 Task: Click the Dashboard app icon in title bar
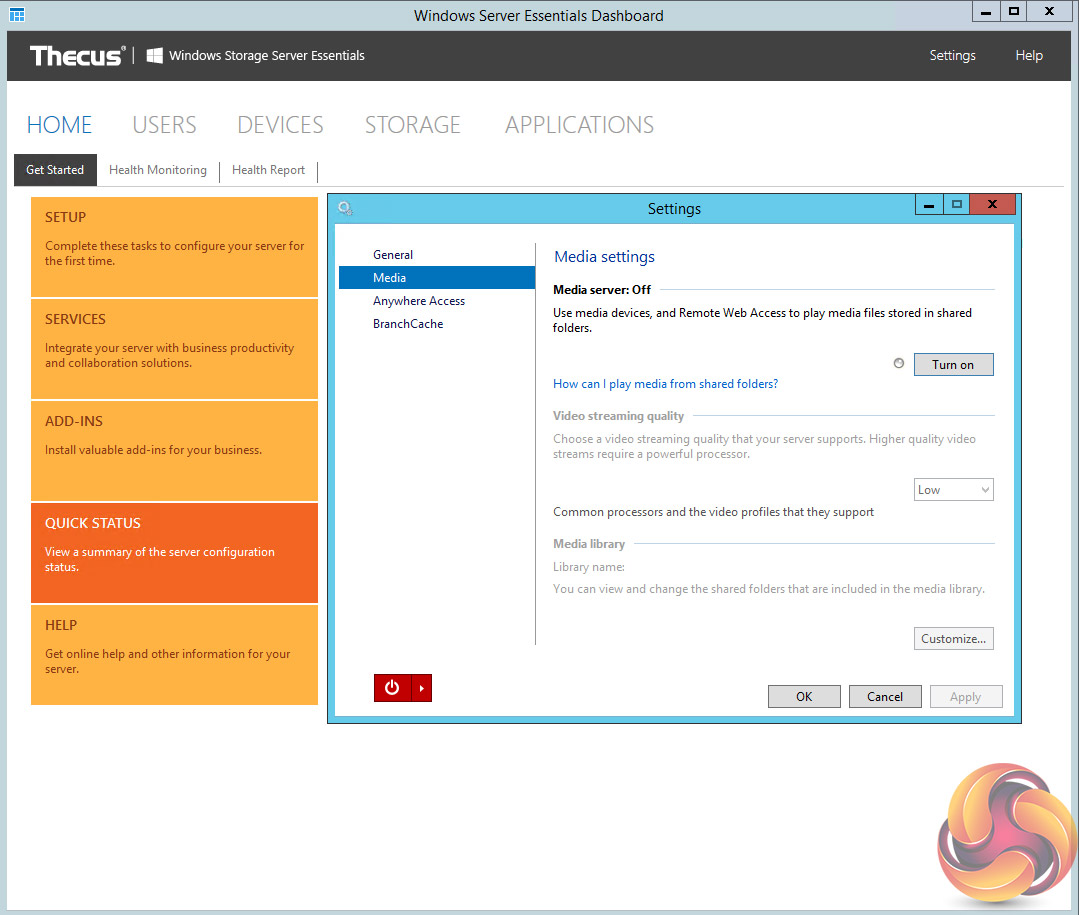click(17, 14)
